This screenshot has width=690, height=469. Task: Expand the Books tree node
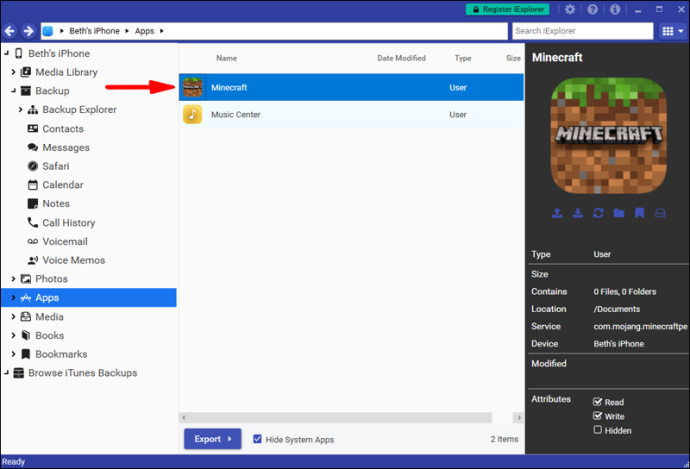point(13,335)
